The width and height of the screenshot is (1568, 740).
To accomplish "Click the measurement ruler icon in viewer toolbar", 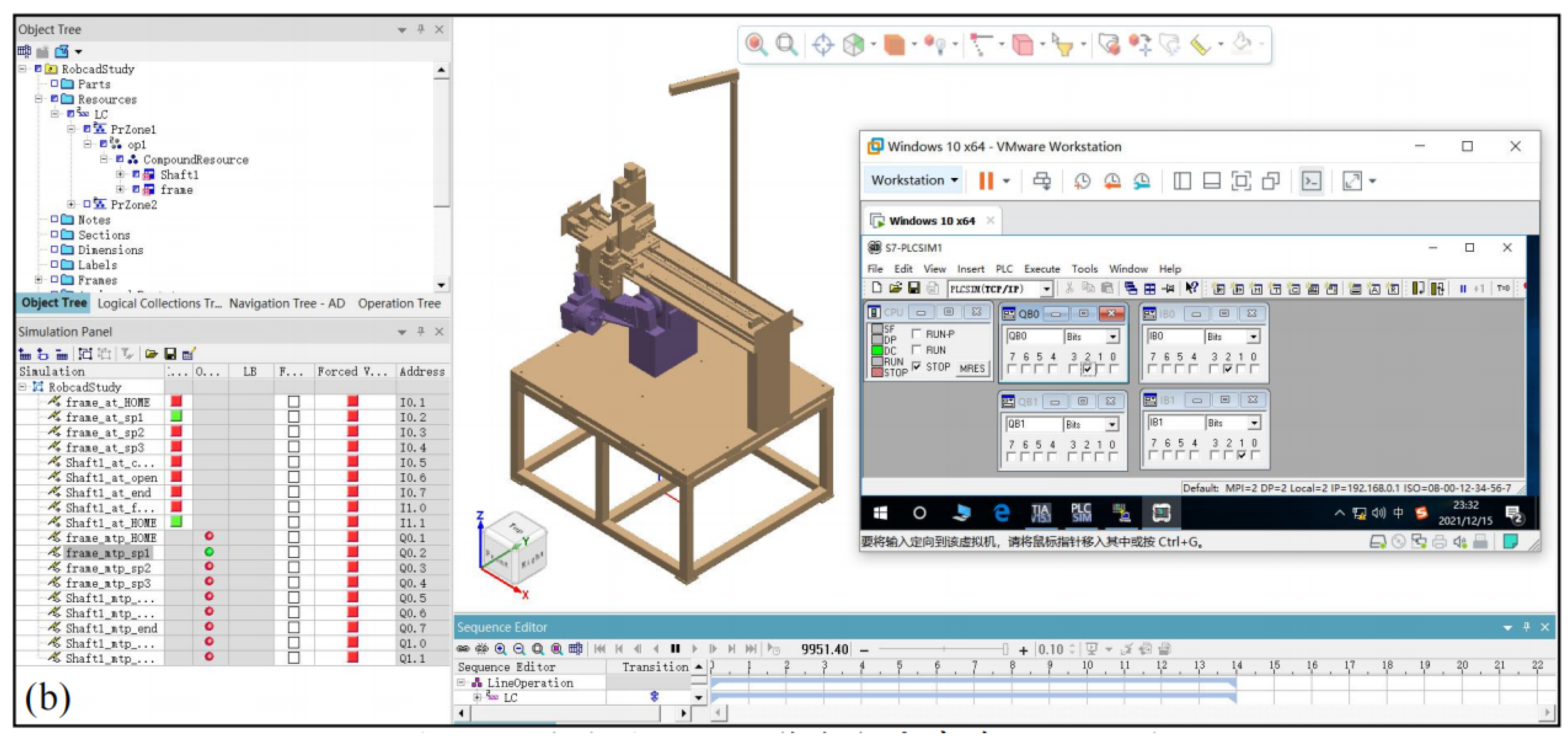I will coord(1200,44).
